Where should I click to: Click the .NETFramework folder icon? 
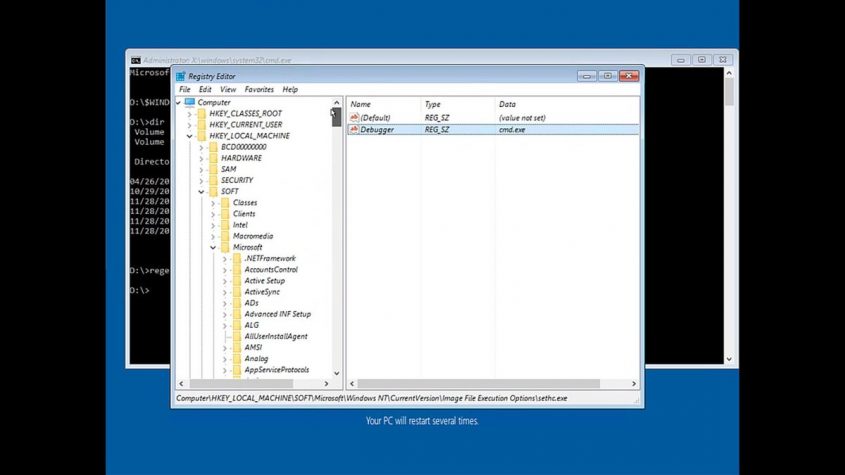(236, 258)
